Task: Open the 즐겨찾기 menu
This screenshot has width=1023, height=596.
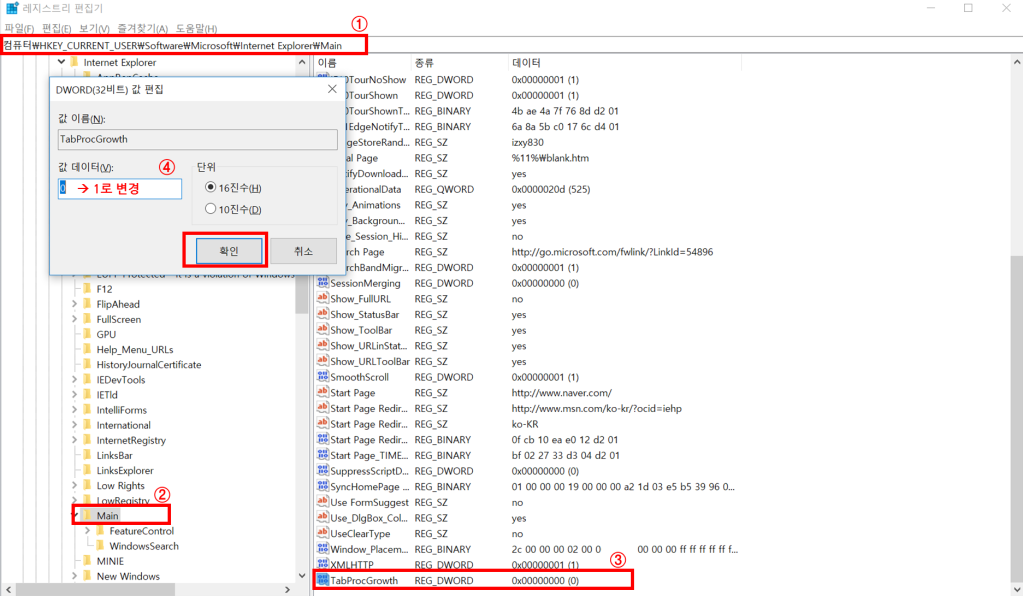Action: pos(142,28)
